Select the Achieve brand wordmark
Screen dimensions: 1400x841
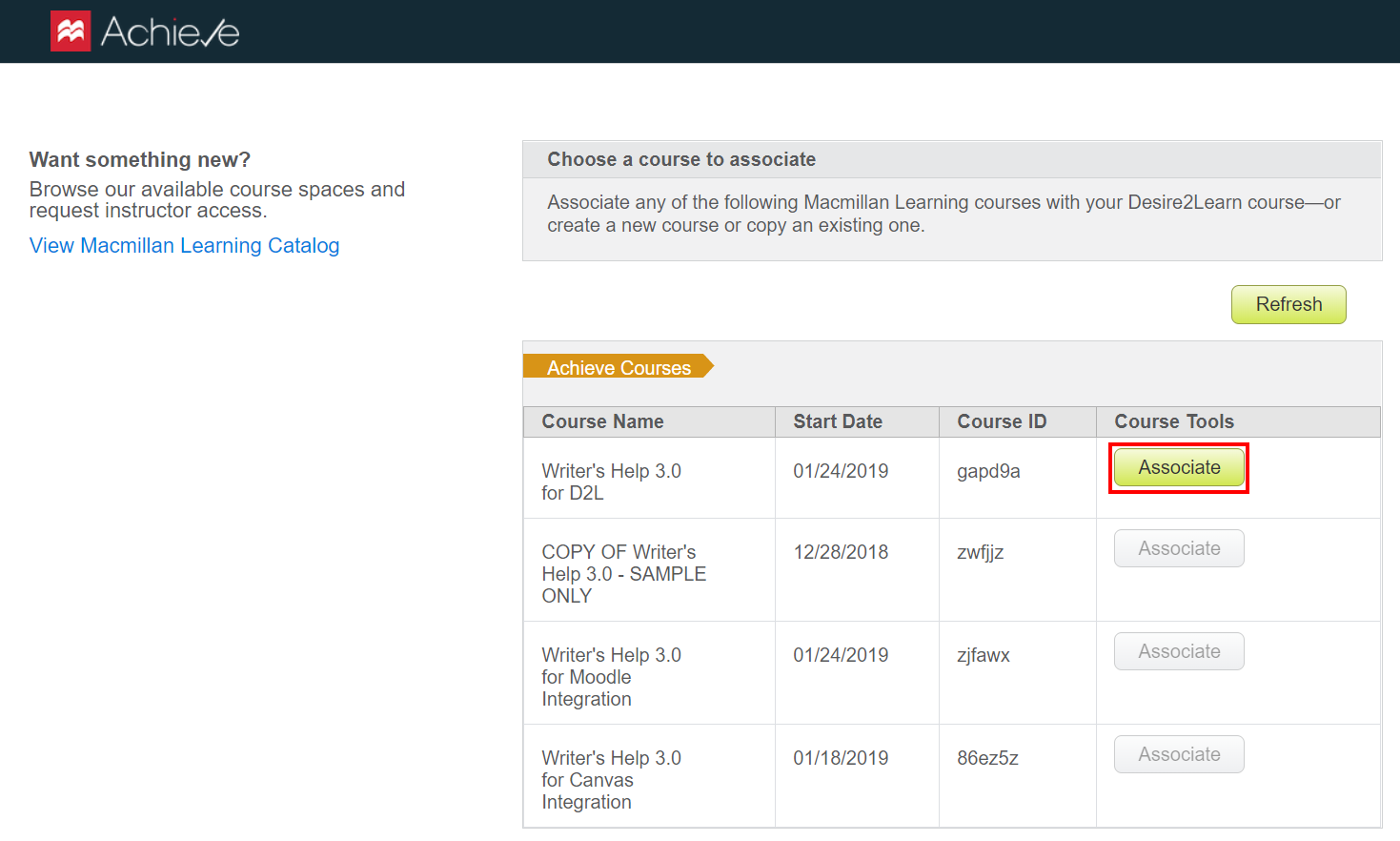coord(172,30)
